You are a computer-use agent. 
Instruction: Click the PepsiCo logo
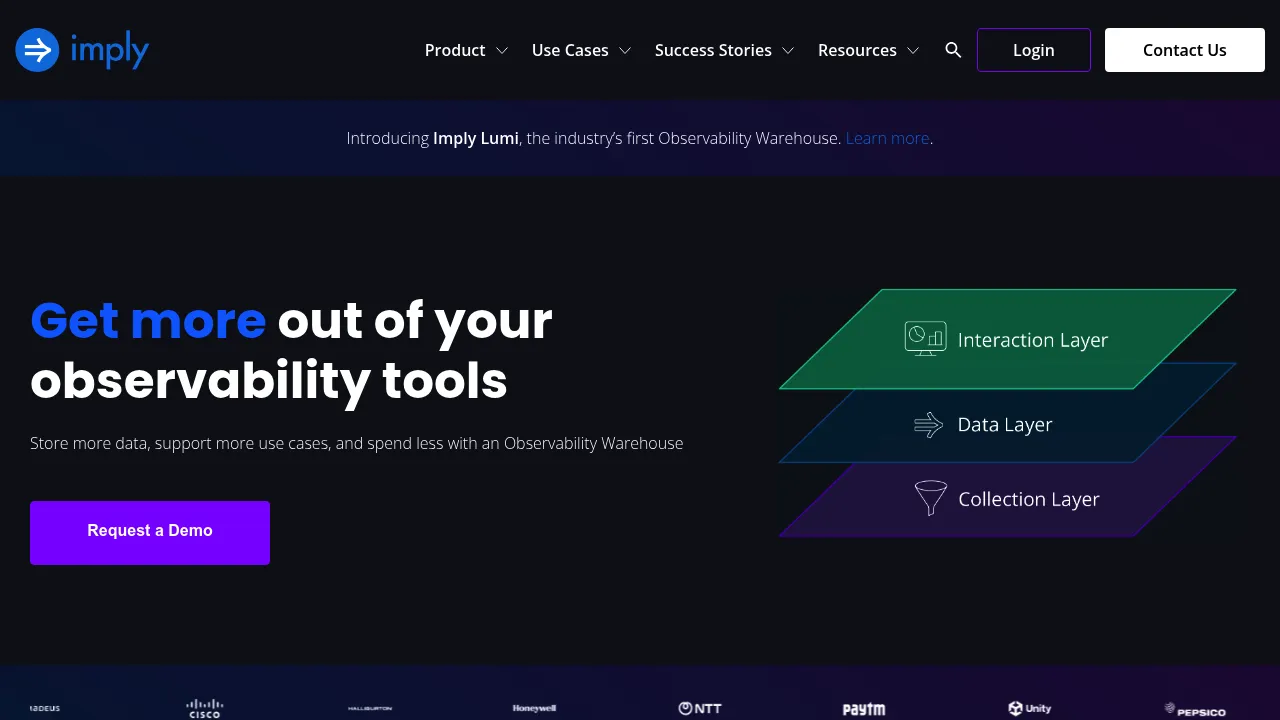pyautogui.click(x=1195, y=710)
